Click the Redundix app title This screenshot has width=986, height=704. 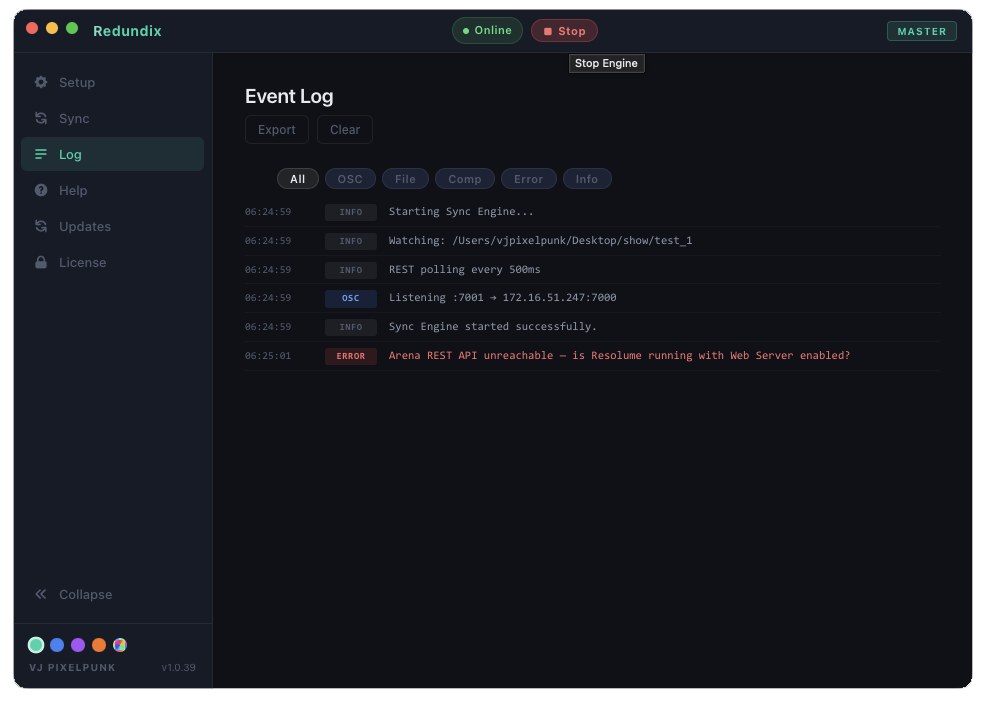pos(127,31)
